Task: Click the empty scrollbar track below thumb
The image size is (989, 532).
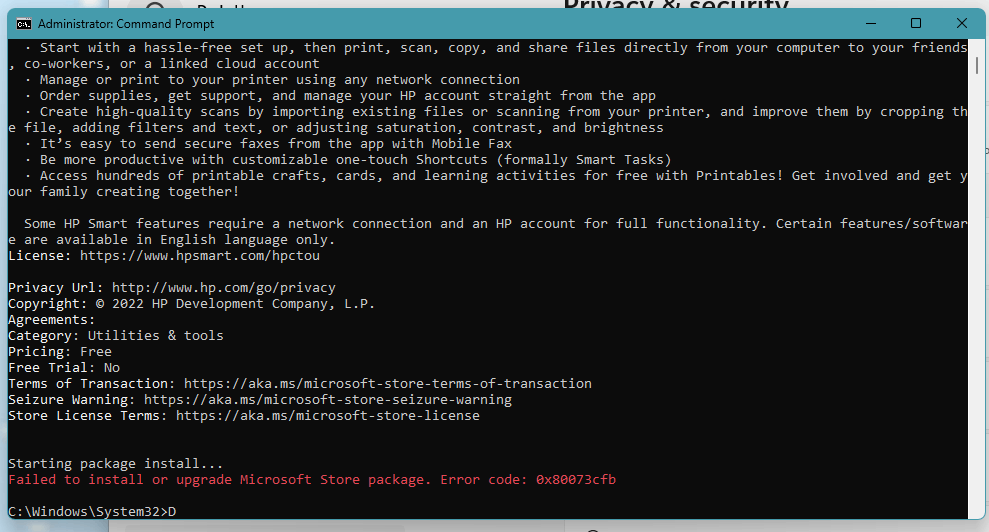Action: pyautogui.click(x=977, y=297)
